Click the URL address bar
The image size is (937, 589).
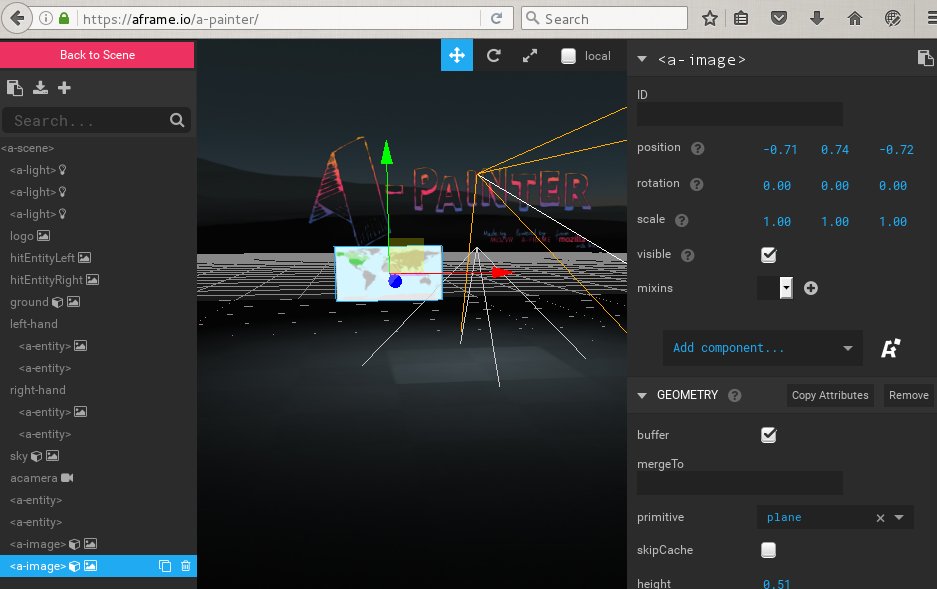(280, 19)
